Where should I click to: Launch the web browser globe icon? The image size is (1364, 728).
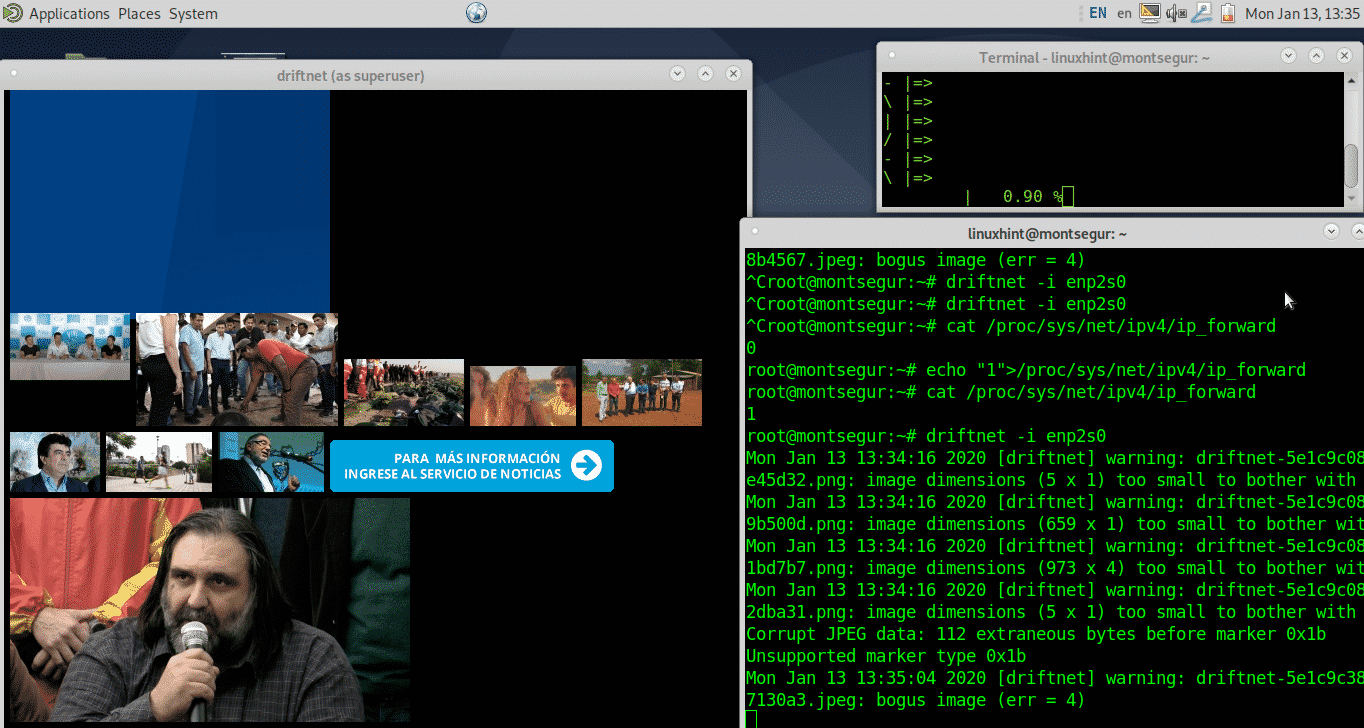[x=476, y=13]
